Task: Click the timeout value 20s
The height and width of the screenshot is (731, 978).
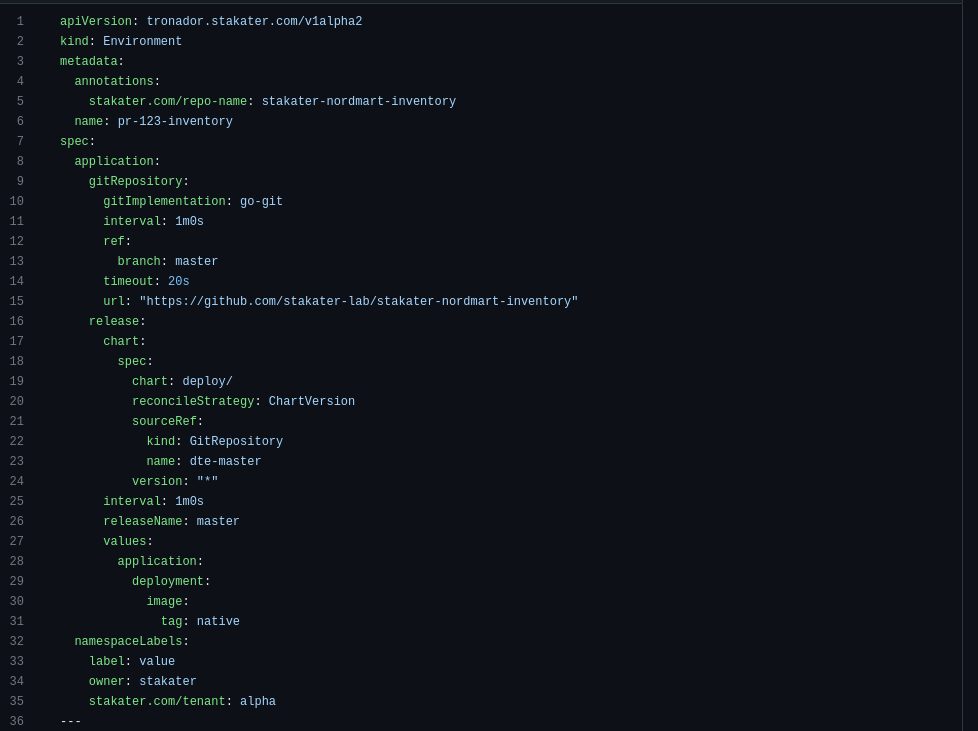Action: click(178, 281)
